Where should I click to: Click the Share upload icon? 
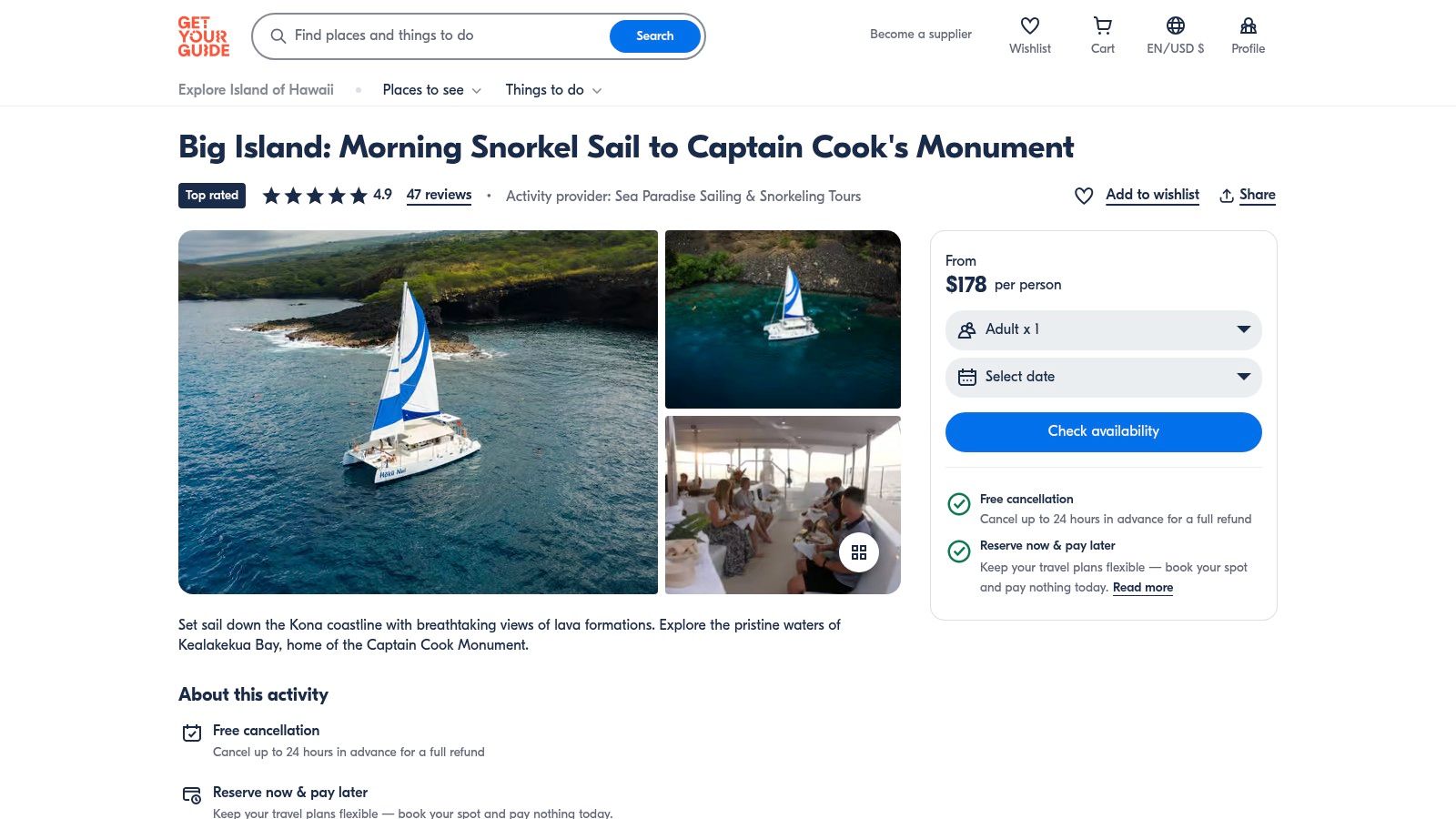[1228, 196]
